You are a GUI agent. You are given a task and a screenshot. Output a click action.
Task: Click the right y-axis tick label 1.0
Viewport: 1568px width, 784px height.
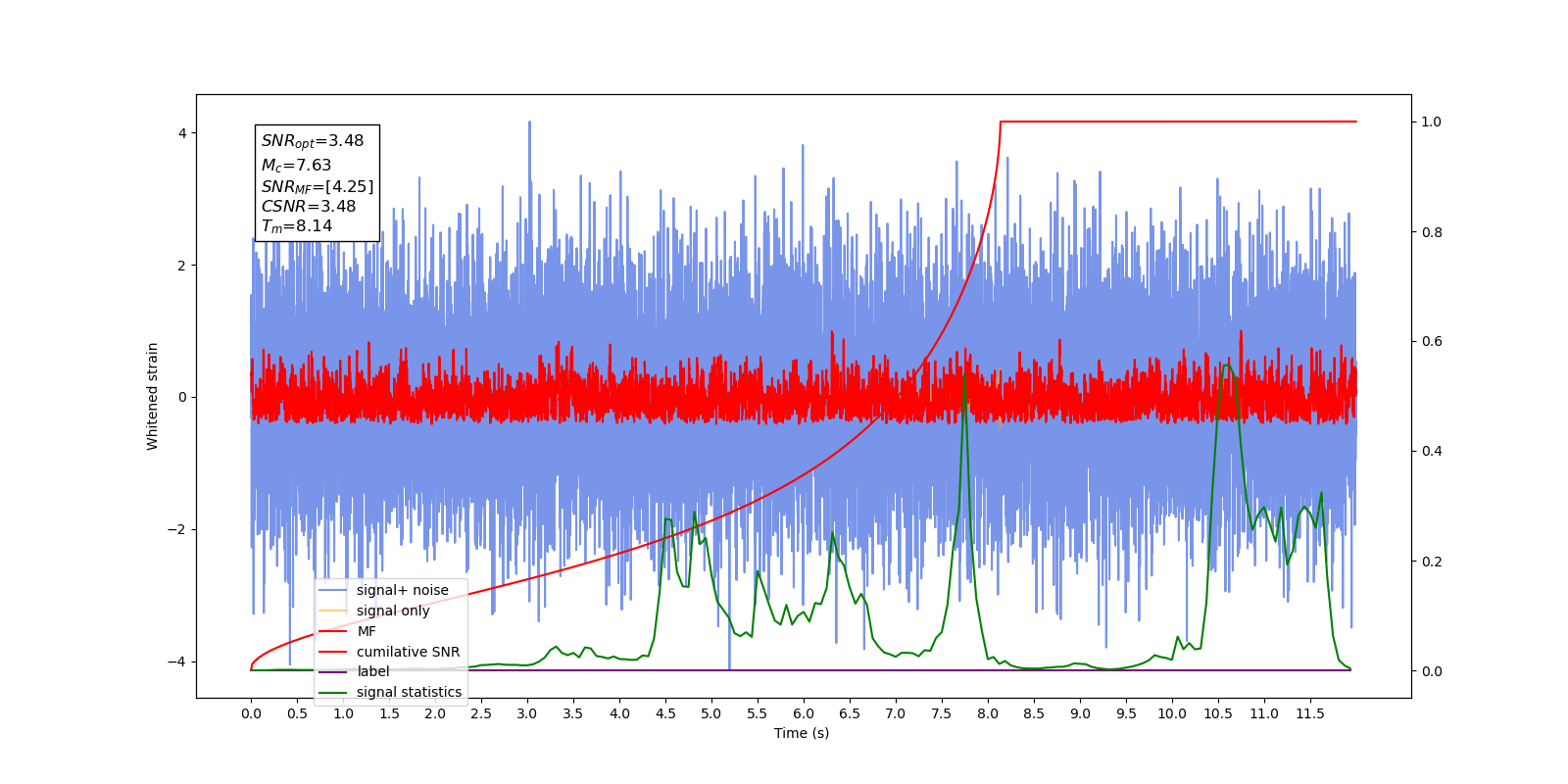(1431, 122)
